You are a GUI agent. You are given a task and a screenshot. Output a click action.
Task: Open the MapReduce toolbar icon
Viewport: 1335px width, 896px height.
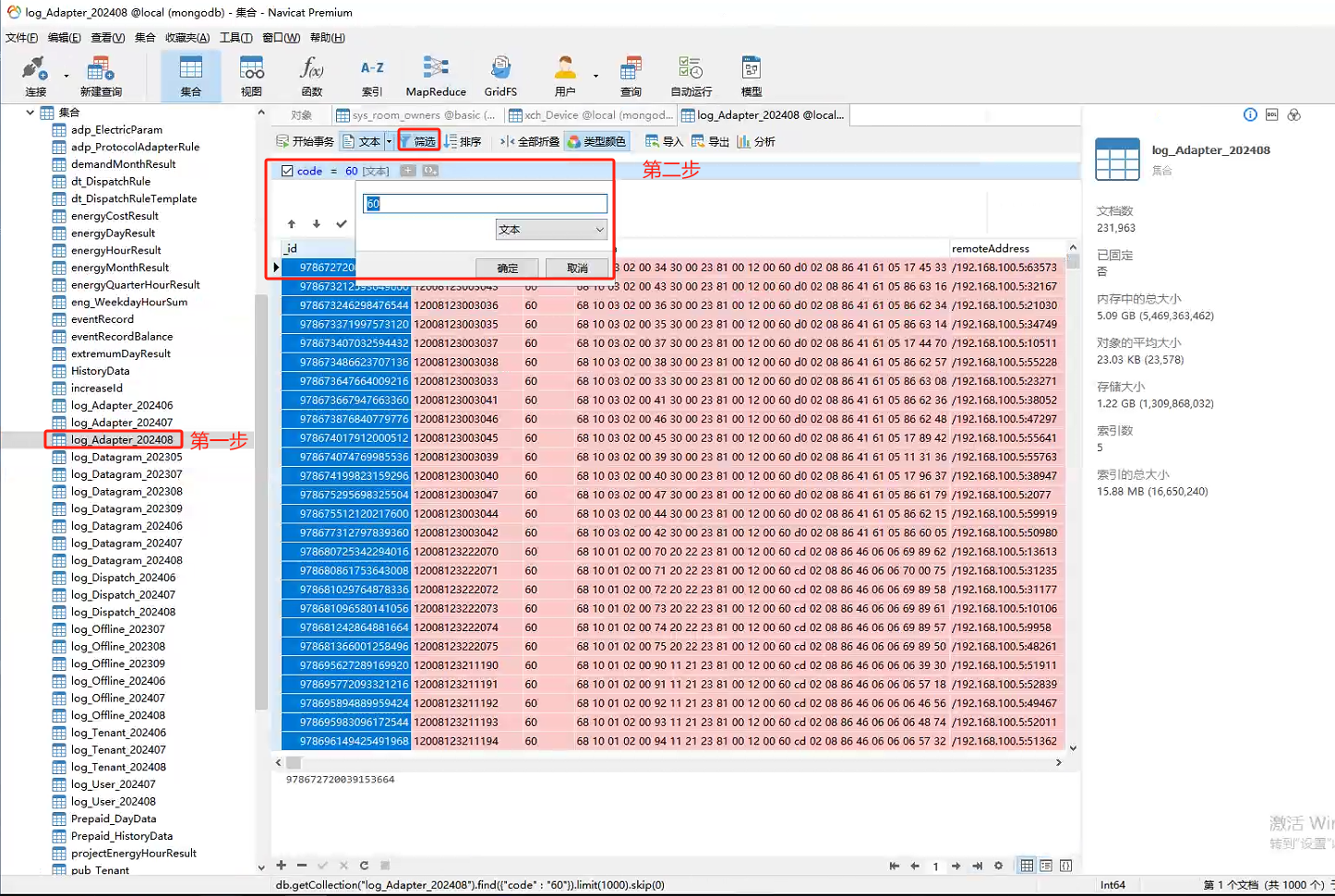pyautogui.click(x=436, y=76)
